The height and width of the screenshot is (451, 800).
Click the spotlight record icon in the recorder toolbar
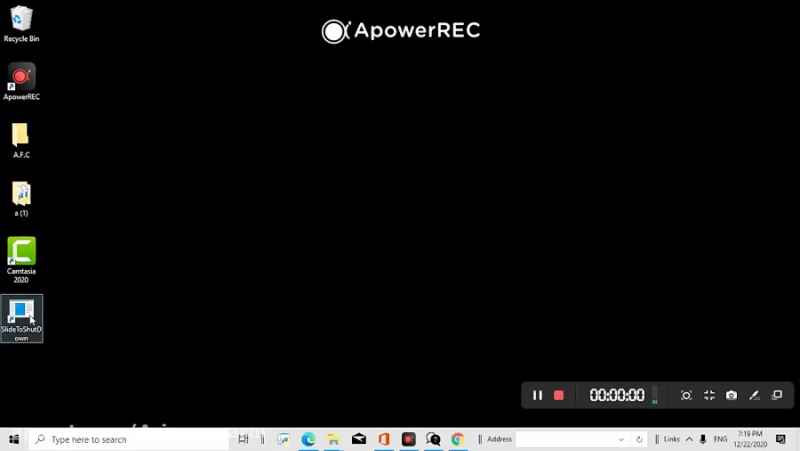(x=686, y=396)
